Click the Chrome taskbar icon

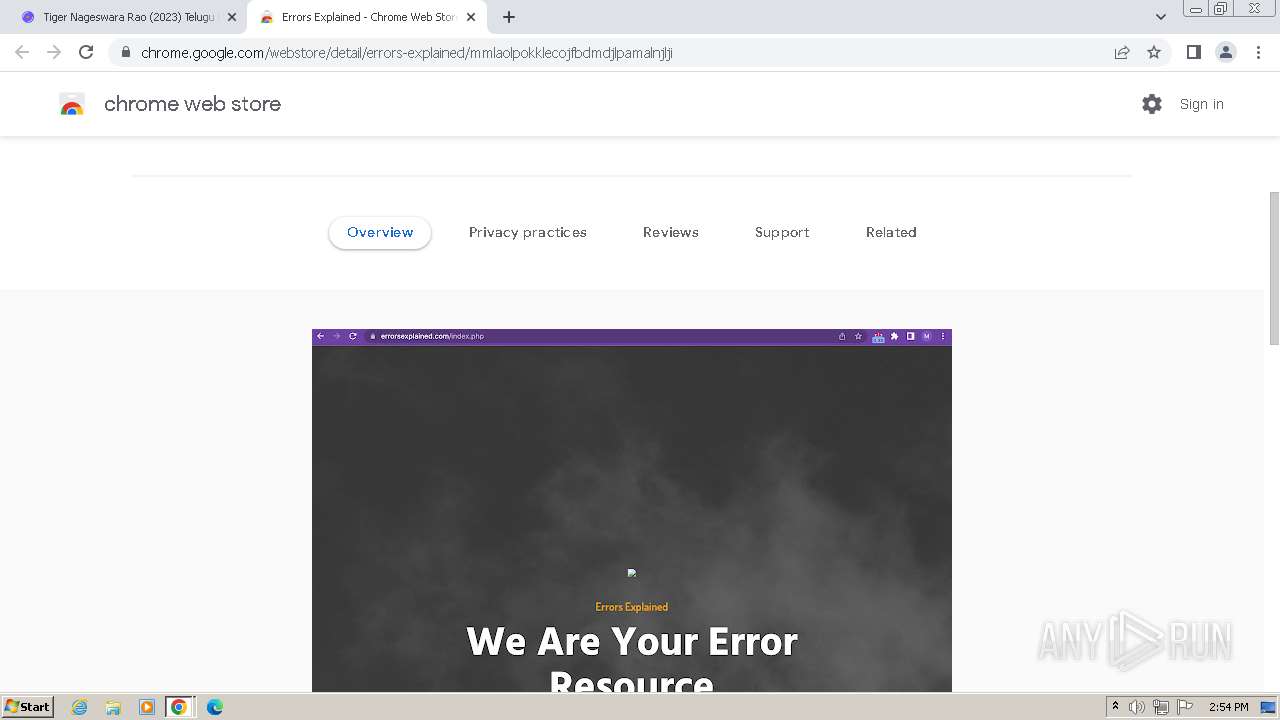[x=179, y=707]
